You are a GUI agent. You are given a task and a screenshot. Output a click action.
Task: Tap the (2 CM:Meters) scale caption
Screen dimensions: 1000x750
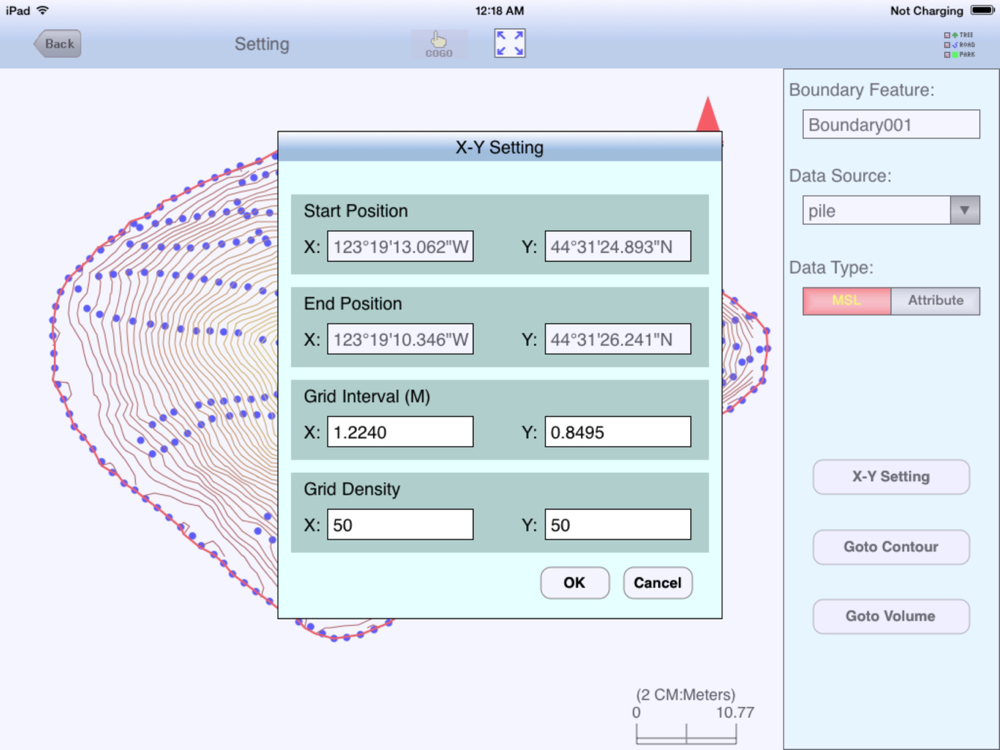[x=686, y=695]
